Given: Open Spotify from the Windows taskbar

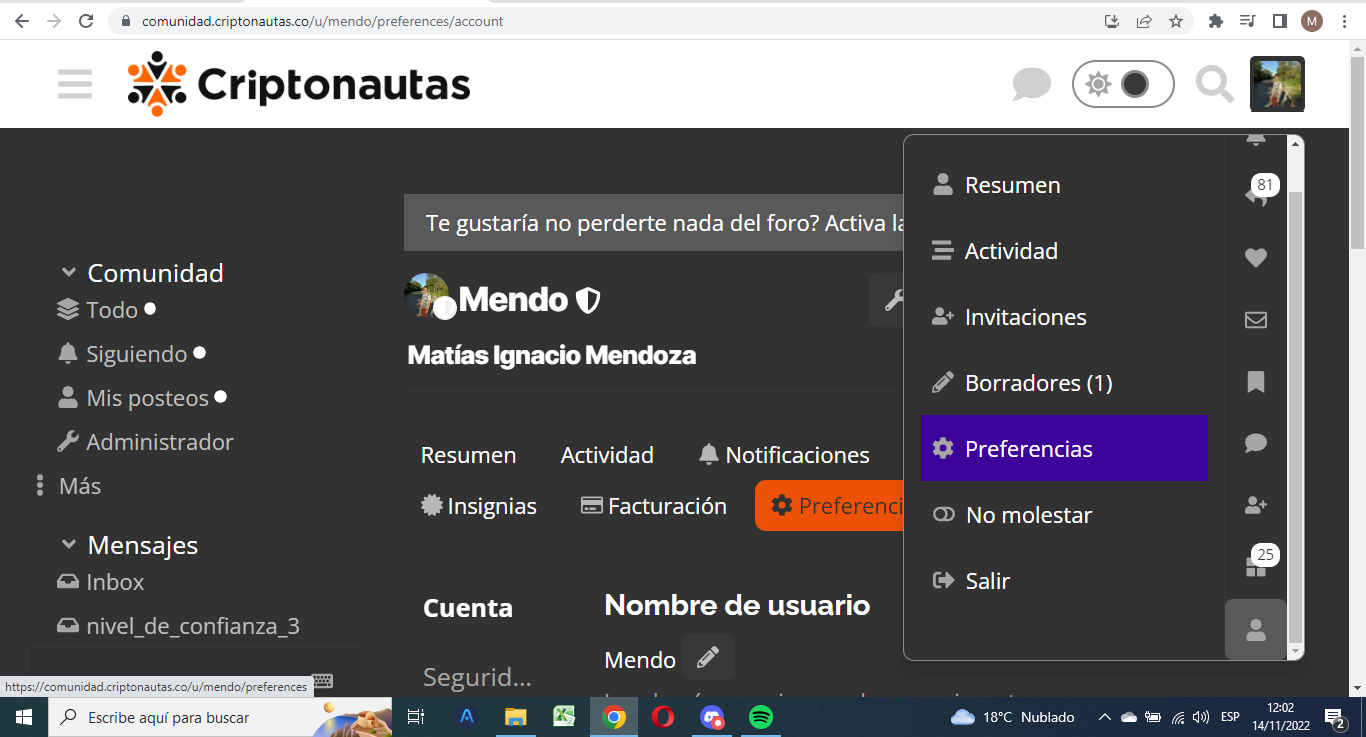Looking at the screenshot, I should pyautogui.click(x=761, y=717).
